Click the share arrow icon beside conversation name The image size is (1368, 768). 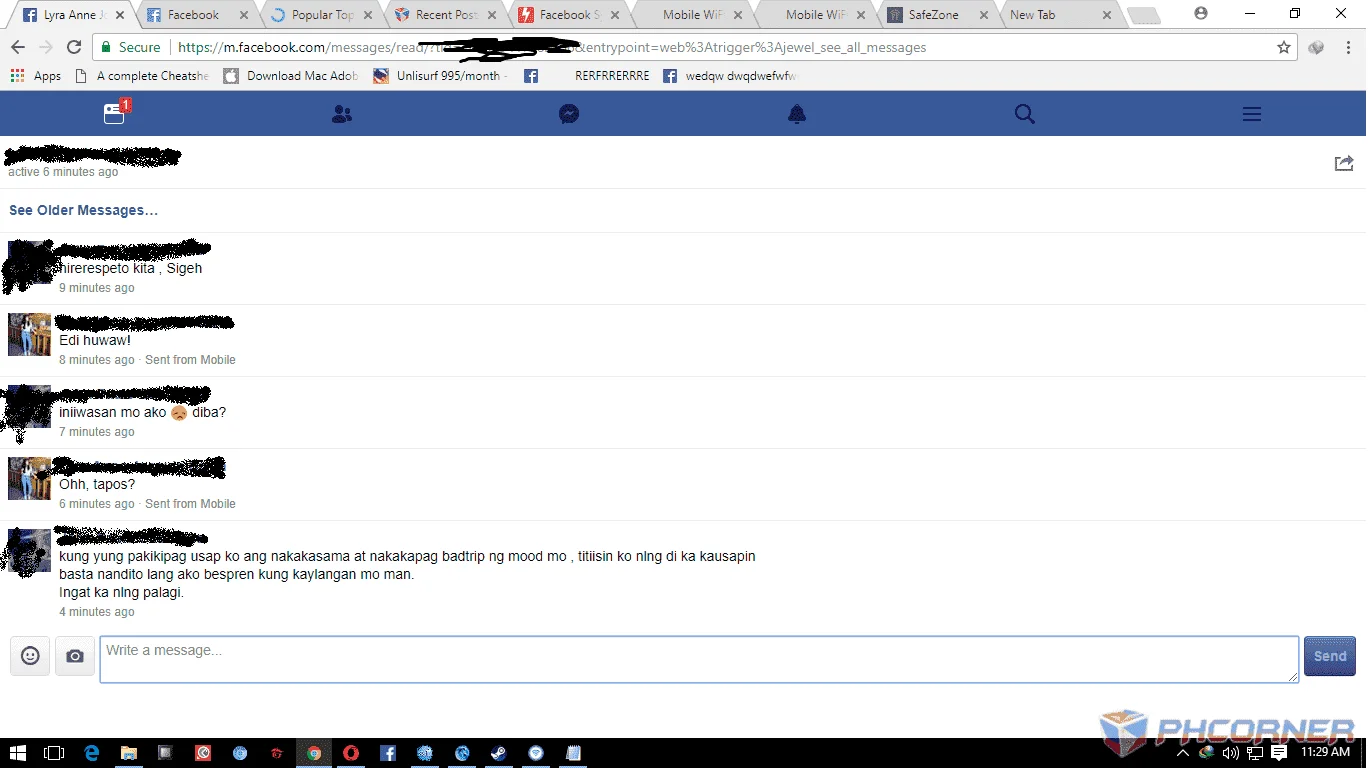1344,163
